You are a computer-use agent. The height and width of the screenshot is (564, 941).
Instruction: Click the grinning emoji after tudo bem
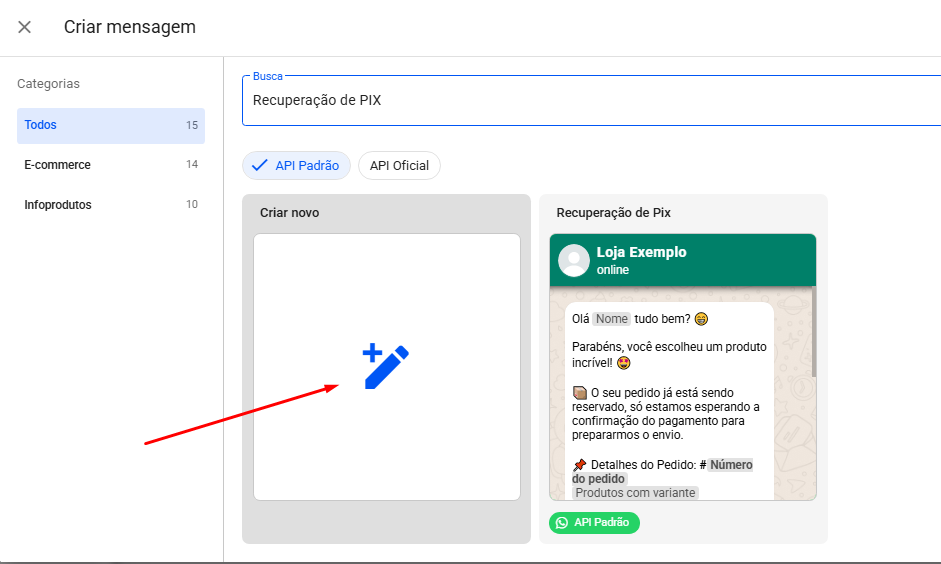point(701,319)
